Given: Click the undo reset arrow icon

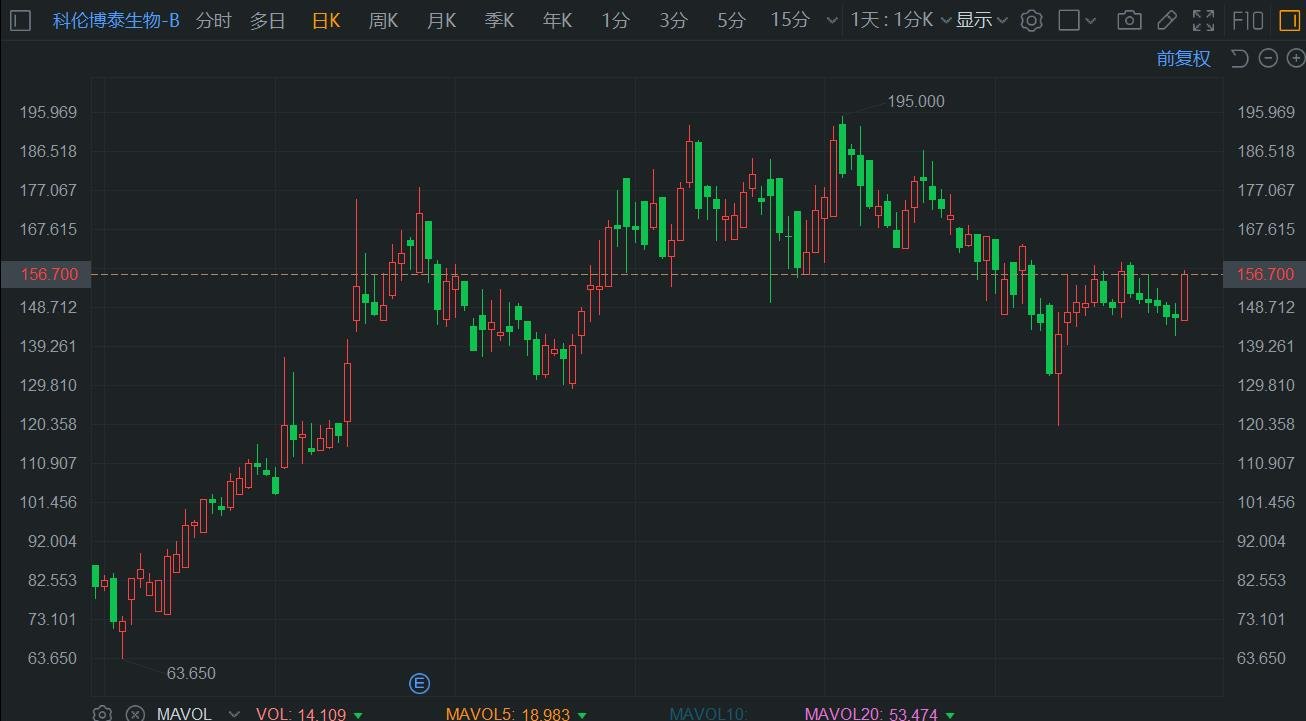Looking at the screenshot, I should pyautogui.click(x=1239, y=58).
